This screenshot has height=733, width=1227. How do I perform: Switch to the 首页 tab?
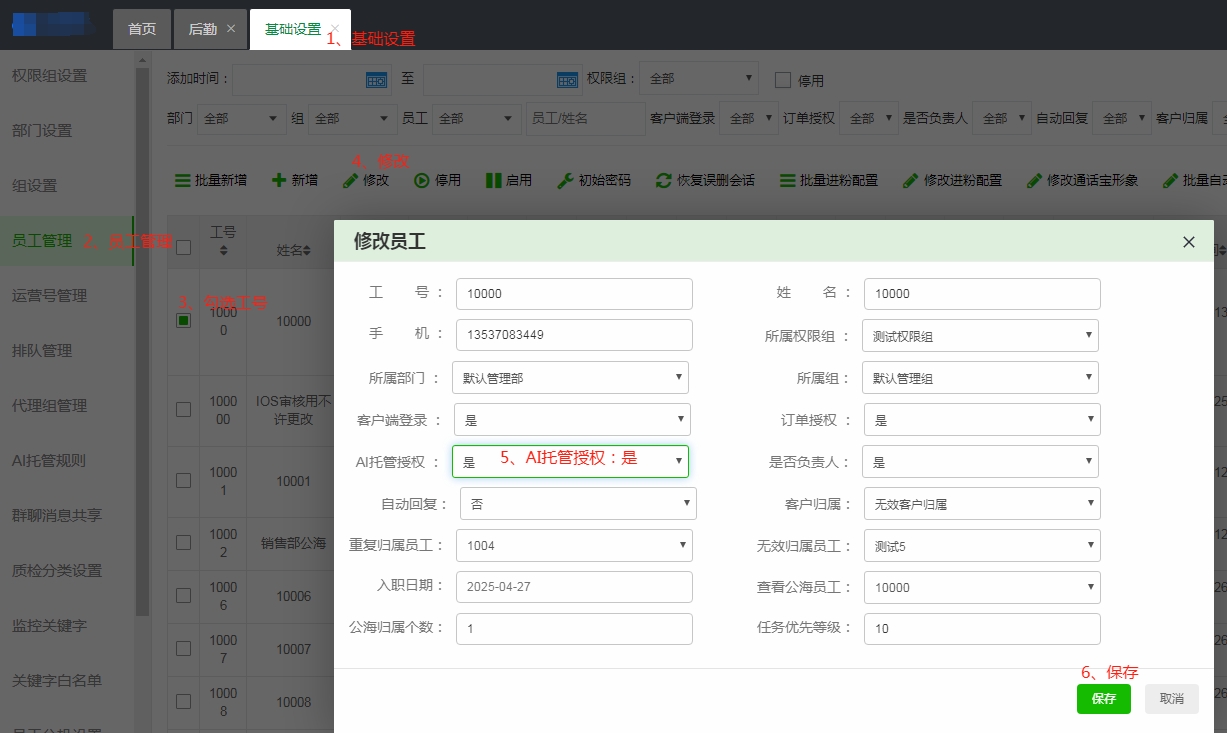point(141,29)
